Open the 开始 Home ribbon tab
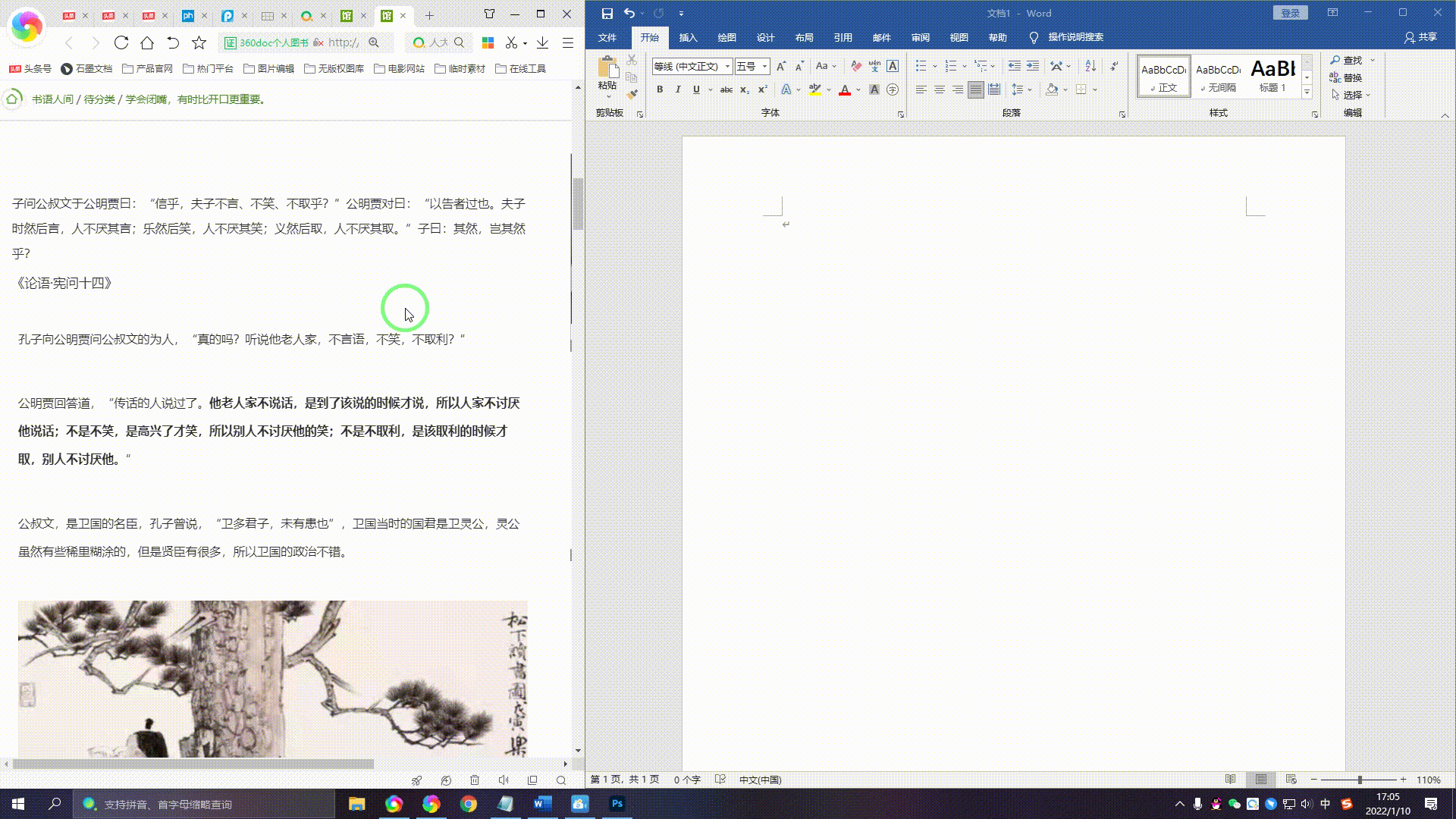The height and width of the screenshot is (819, 1456). point(649,37)
